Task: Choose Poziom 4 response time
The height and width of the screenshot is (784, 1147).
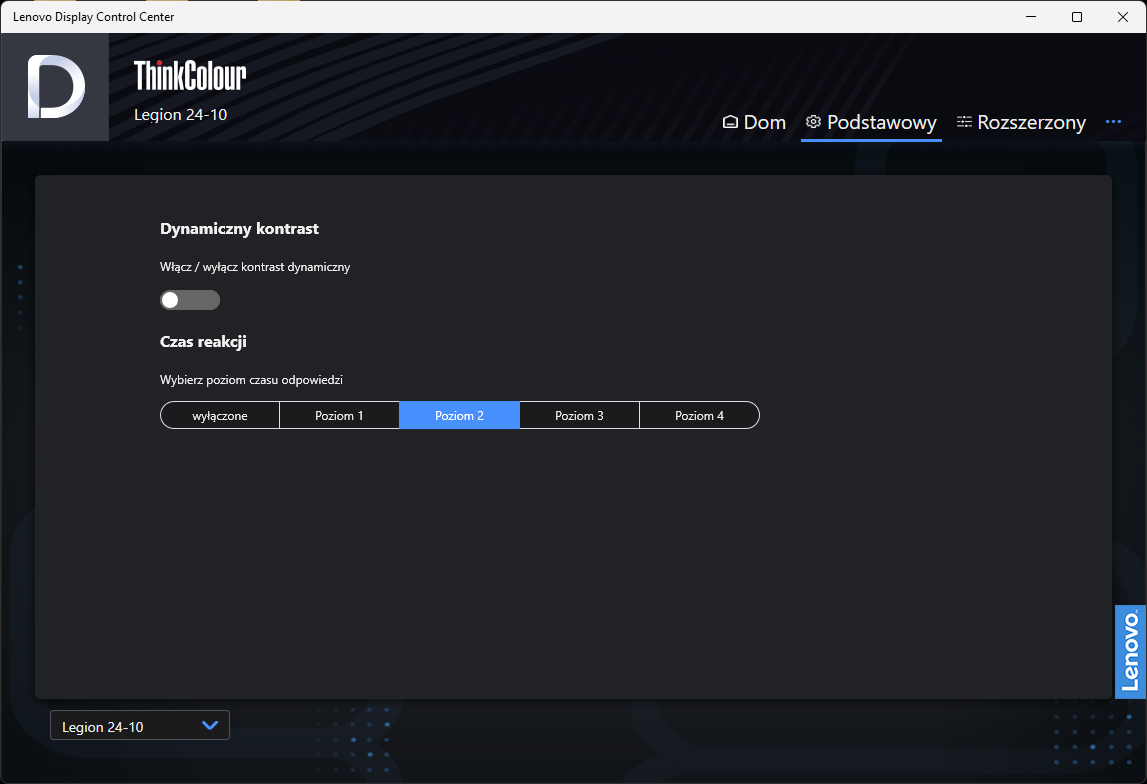Action: point(699,415)
